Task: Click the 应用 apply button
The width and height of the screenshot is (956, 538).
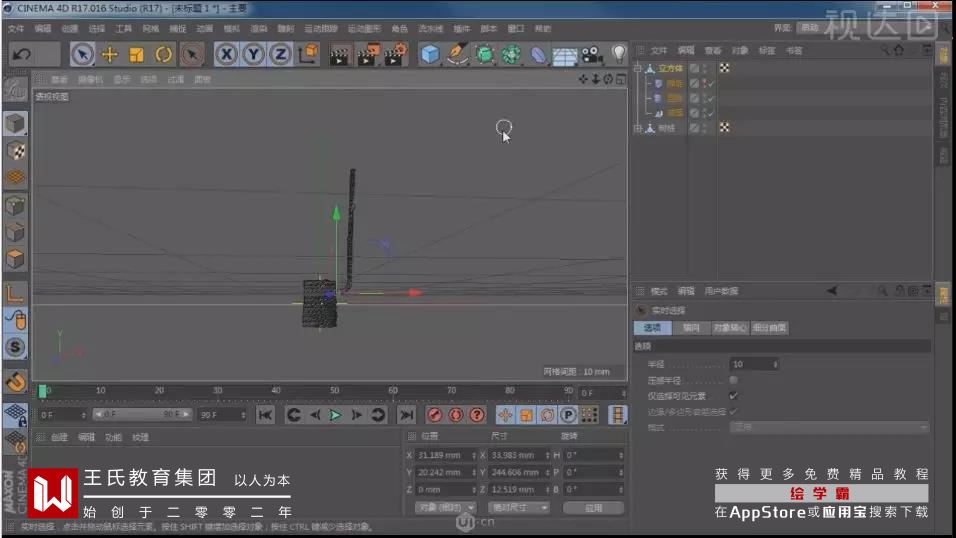Action: pyautogui.click(x=593, y=508)
